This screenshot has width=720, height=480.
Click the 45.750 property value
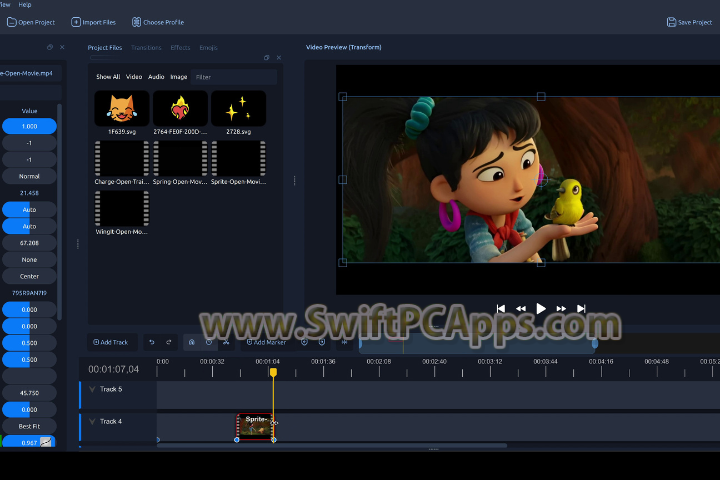[29, 393]
